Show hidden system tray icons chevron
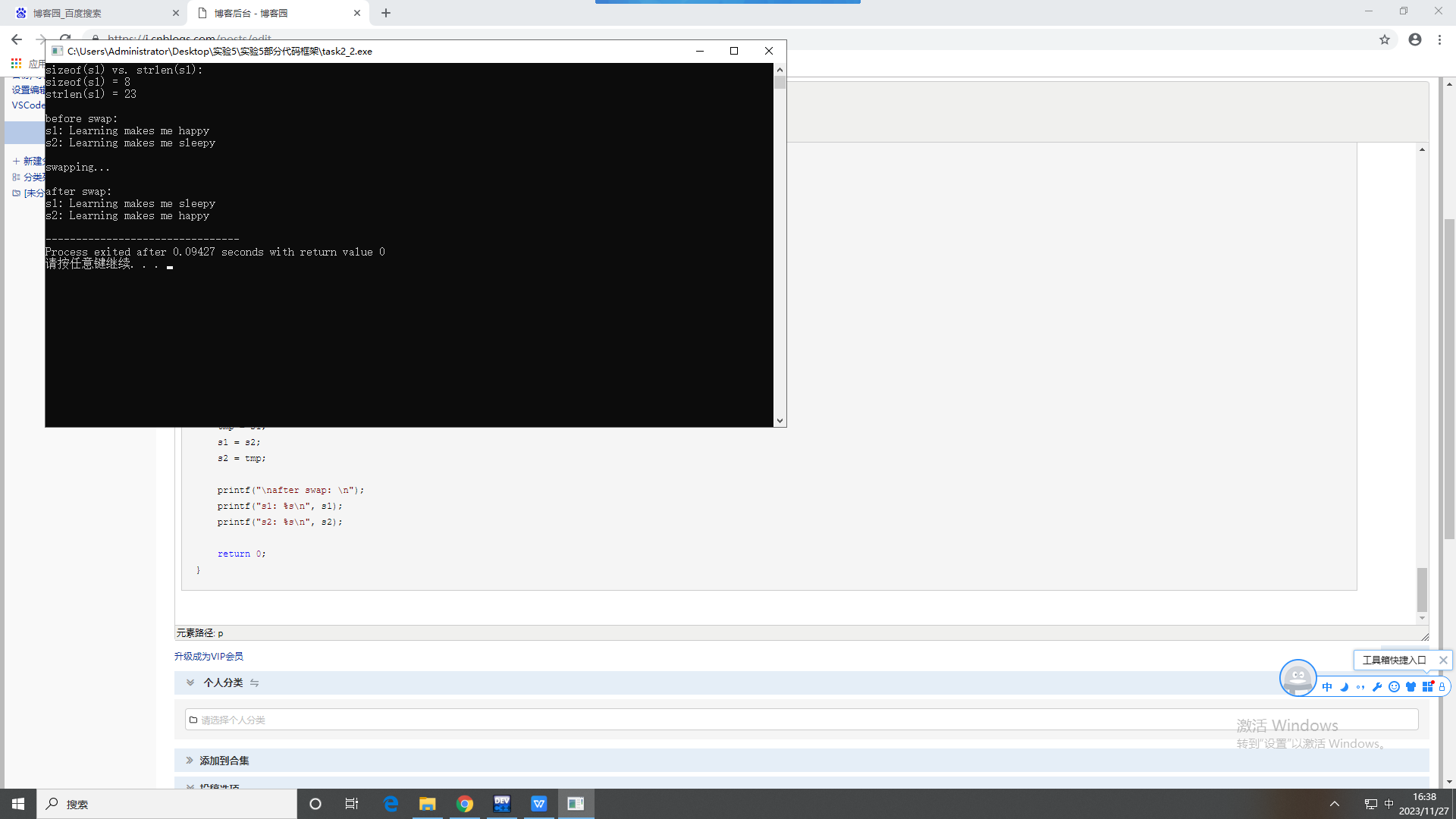The image size is (1456, 819). coord(1335,804)
